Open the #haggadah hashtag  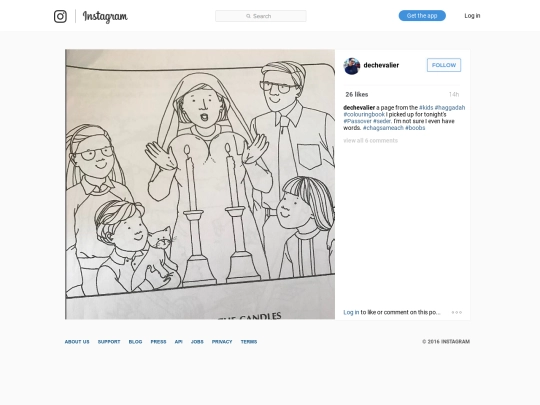tap(450, 107)
